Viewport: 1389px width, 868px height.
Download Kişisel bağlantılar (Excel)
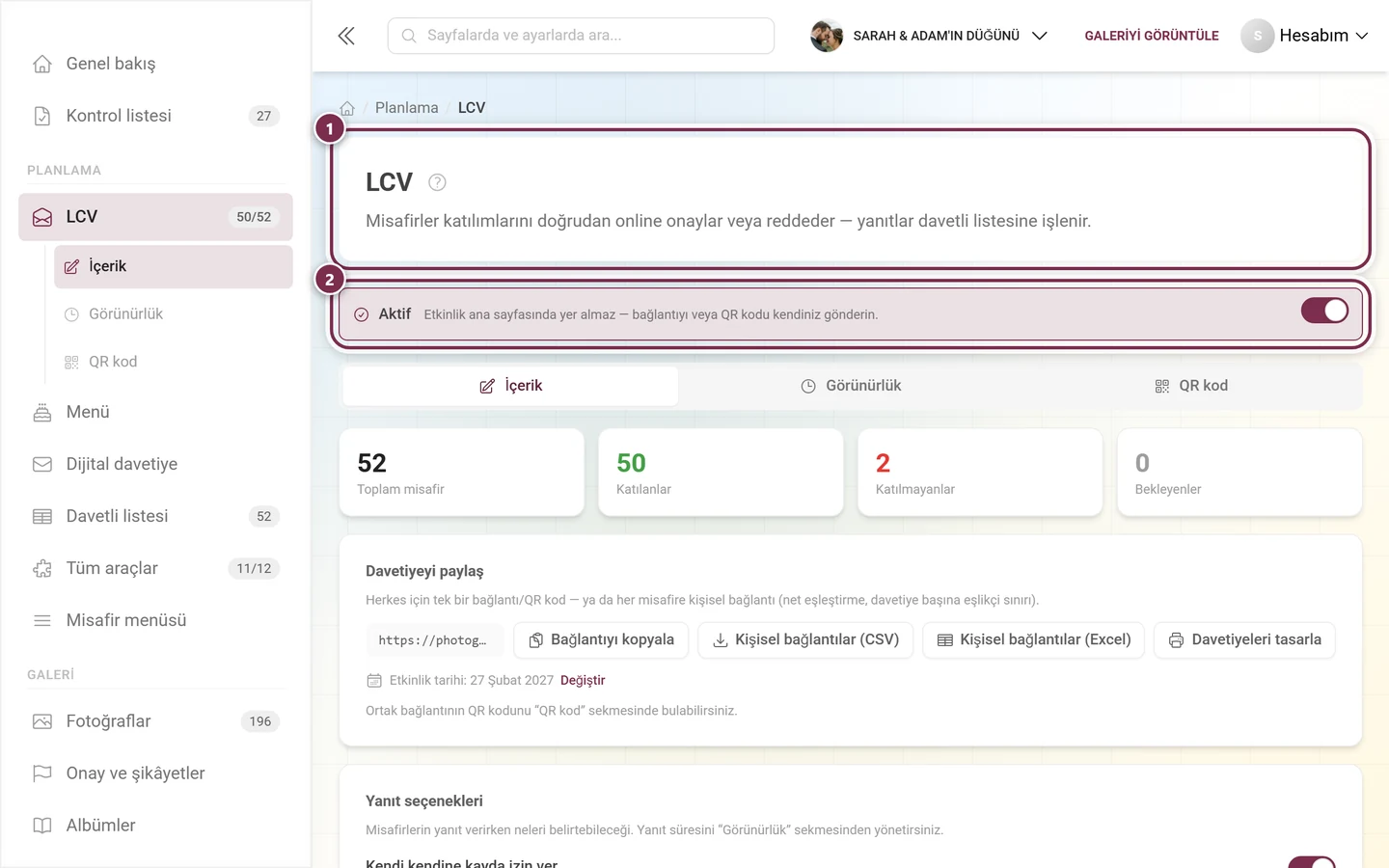[1034, 639]
